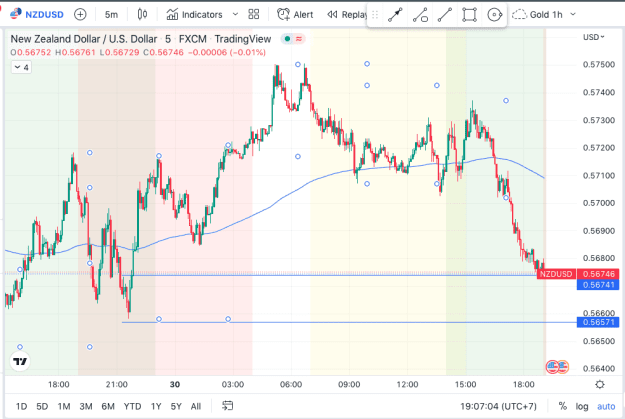Click the bold 30 date axis label
Screen dimensions: 625x419
175,384
